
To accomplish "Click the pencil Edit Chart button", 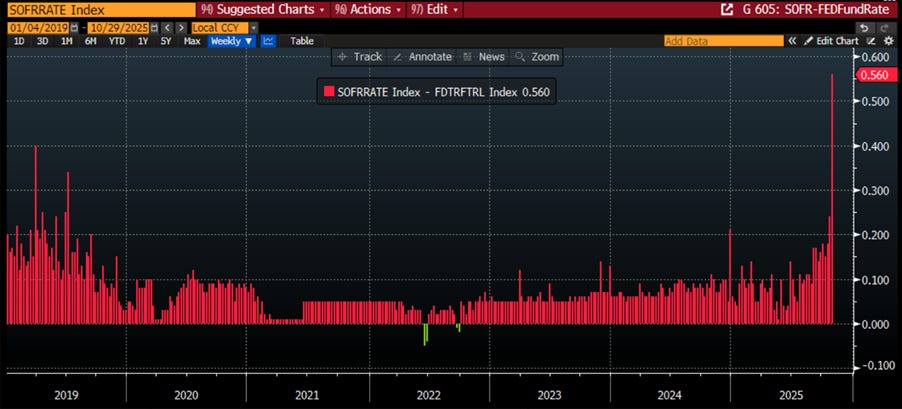I will [831, 41].
